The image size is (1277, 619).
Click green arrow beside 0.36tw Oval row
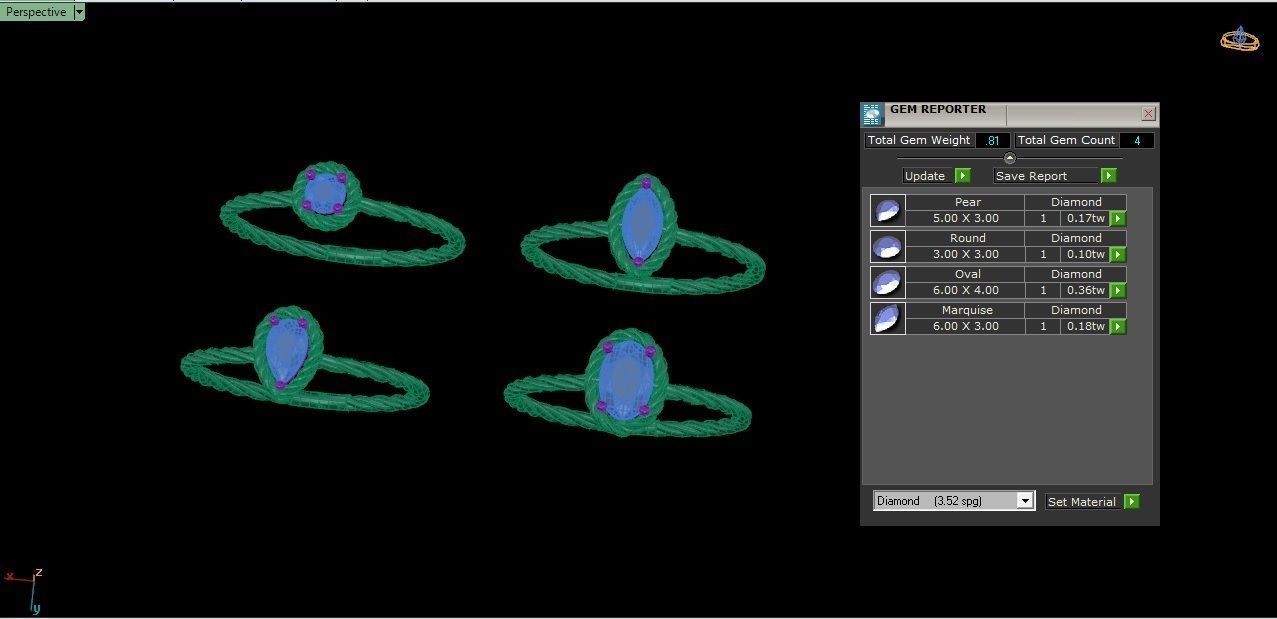1118,291
